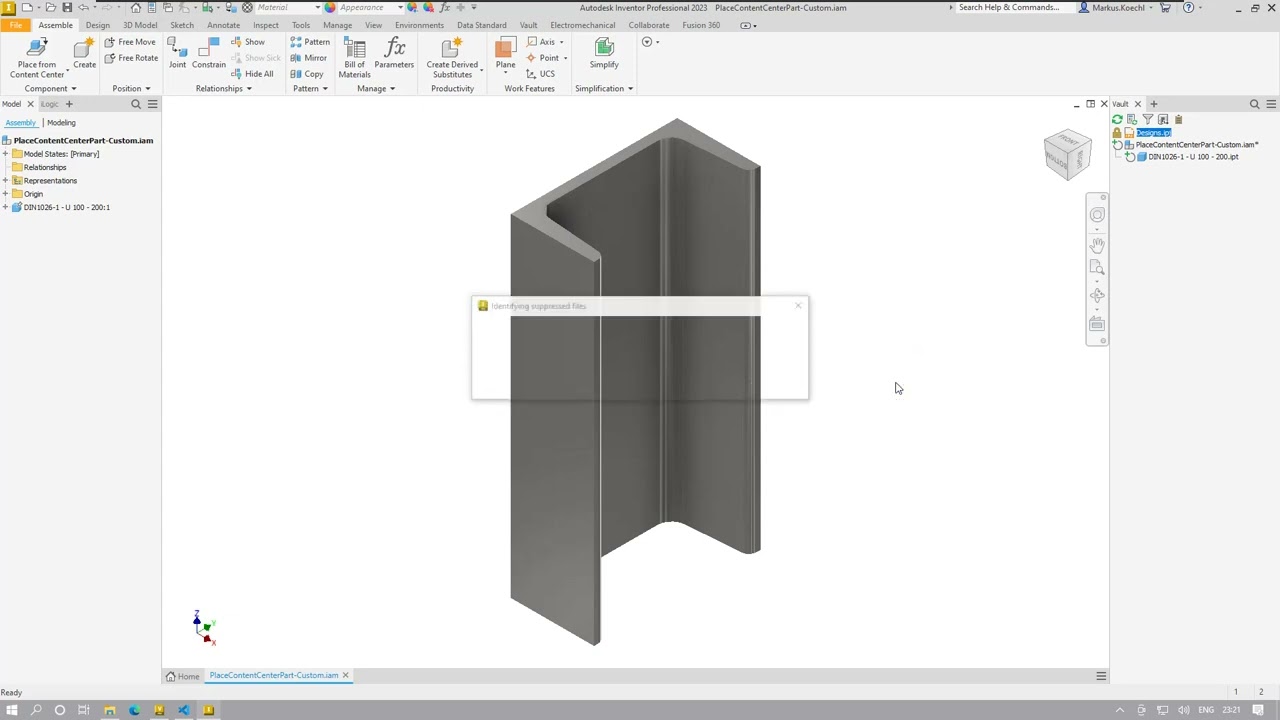Click Place from Content Center icon

[37, 47]
